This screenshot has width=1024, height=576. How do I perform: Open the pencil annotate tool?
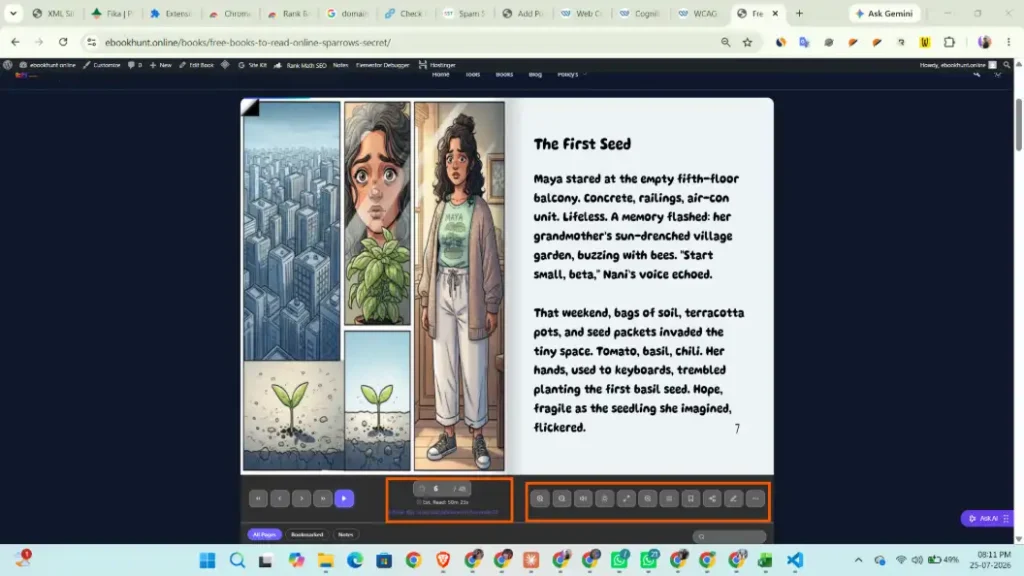click(734, 498)
